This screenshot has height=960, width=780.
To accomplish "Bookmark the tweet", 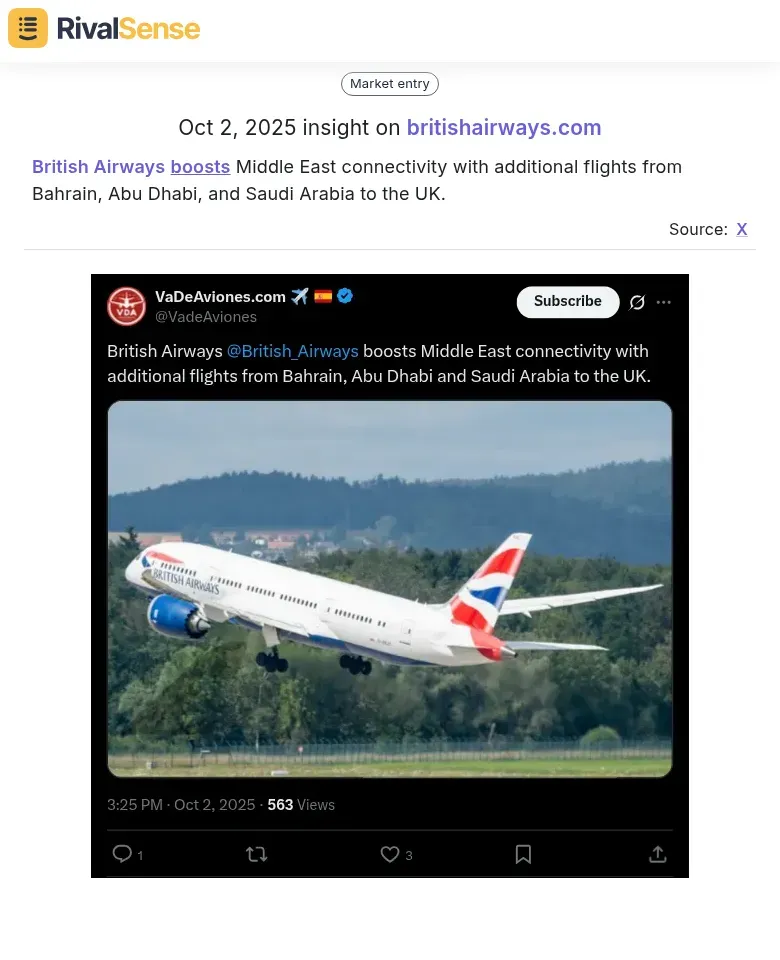I will point(523,854).
